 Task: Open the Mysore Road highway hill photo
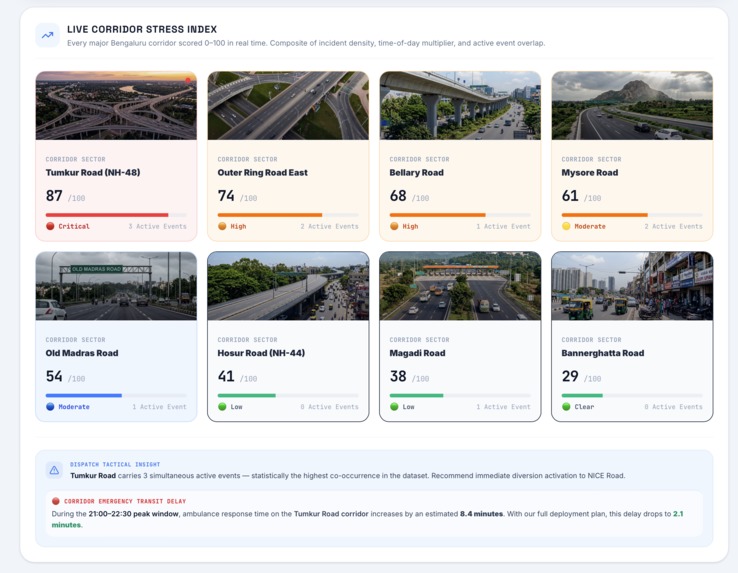[x=632, y=105]
